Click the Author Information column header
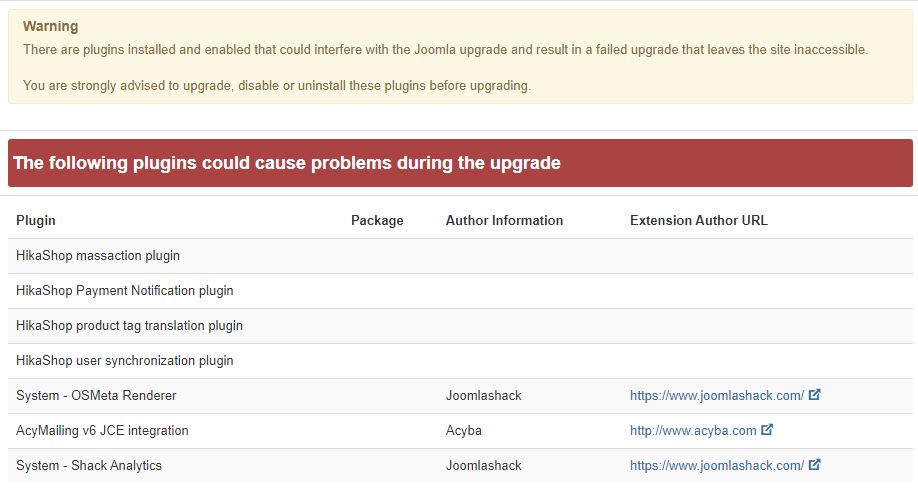The width and height of the screenshot is (918, 496). [x=504, y=221]
